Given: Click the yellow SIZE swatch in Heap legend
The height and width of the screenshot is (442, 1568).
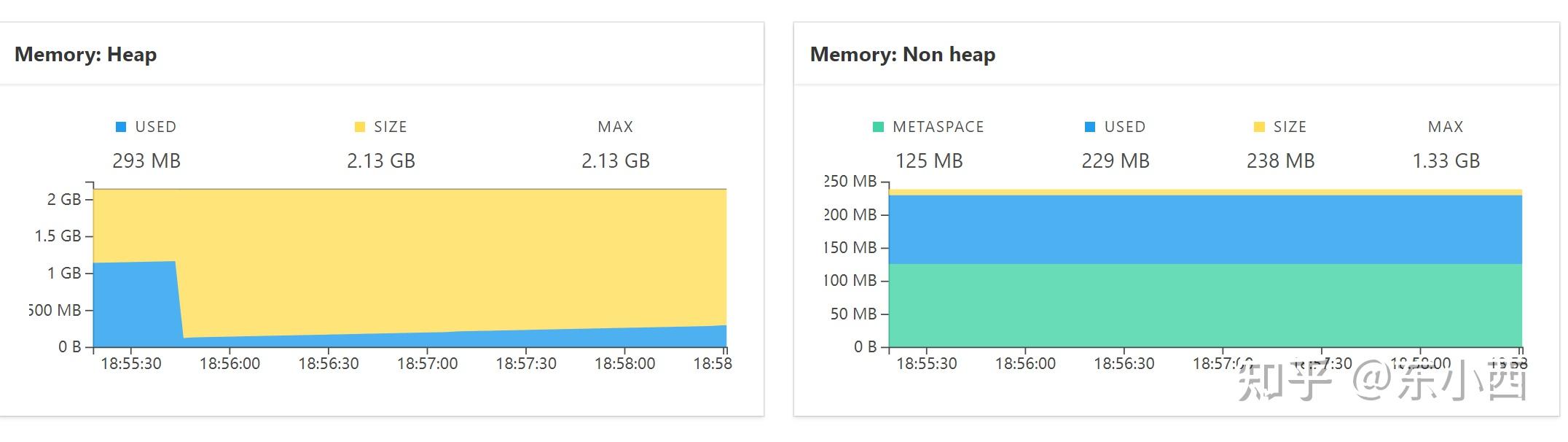Looking at the screenshot, I should point(359,127).
